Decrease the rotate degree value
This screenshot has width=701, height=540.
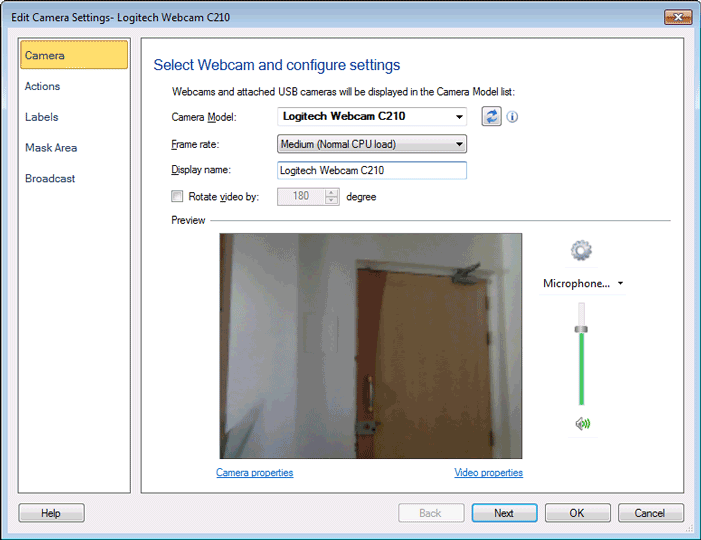(x=331, y=201)
